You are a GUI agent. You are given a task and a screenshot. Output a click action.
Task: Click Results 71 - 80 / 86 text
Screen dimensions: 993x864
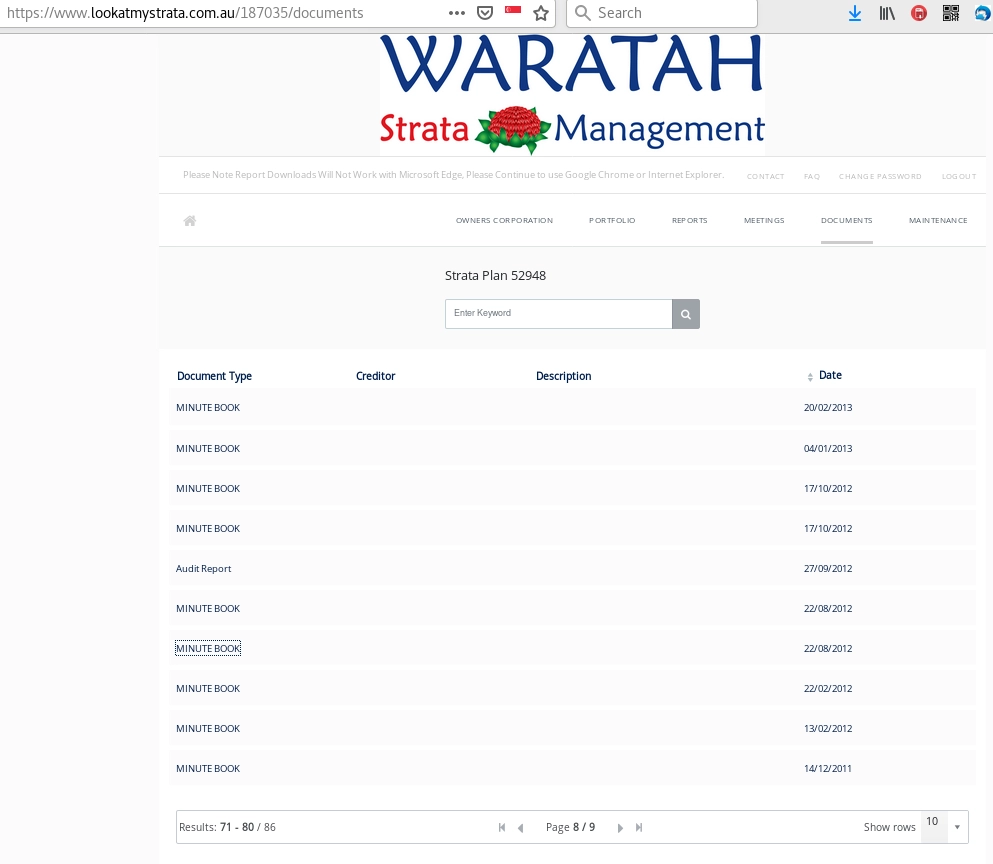227,827
